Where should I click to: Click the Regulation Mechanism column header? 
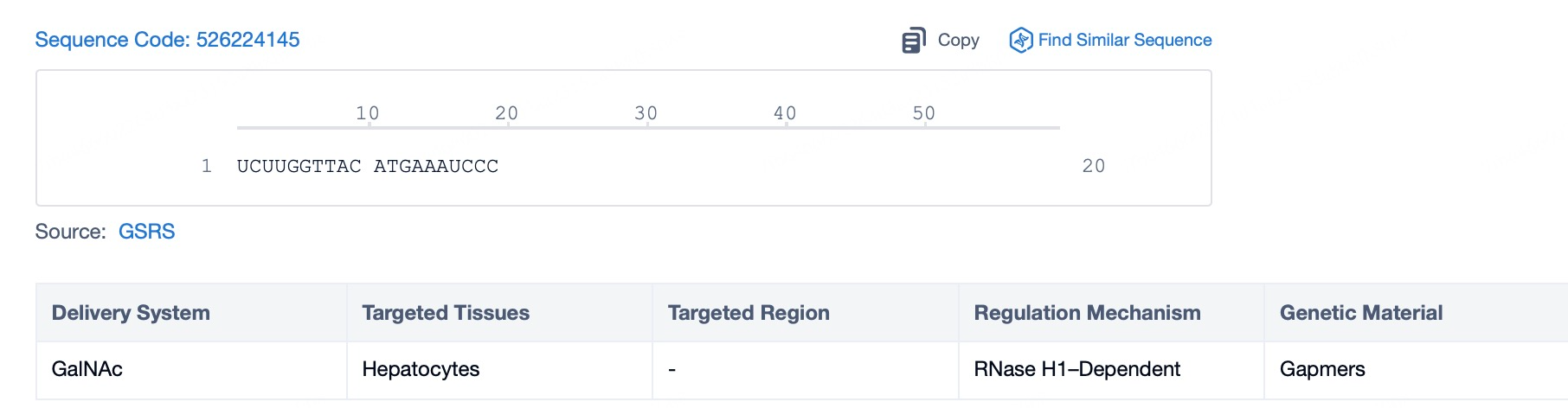pyautogui.click(x=1087, y=313)
